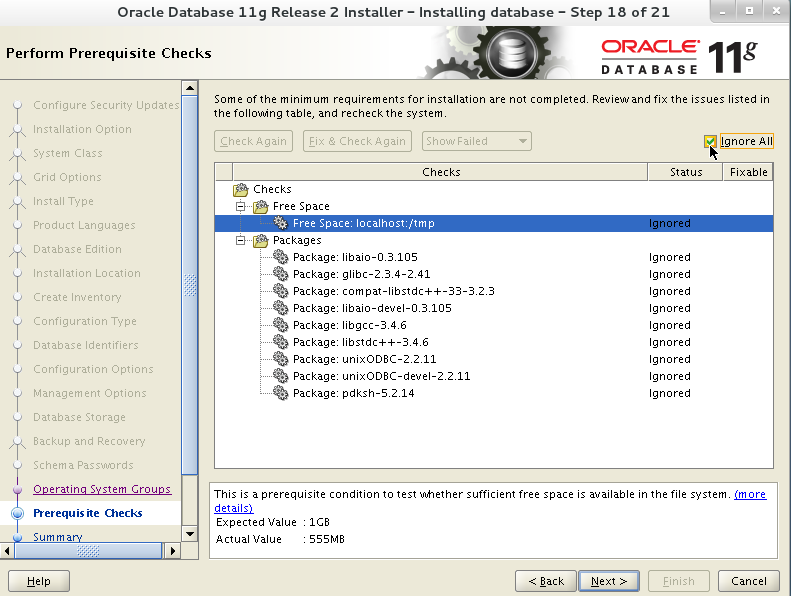Click gear icon beside Package: libaio-devel-0.3.105
This screenshot has width=791, height=596.
pyautogui.click(x=280, y=308)
